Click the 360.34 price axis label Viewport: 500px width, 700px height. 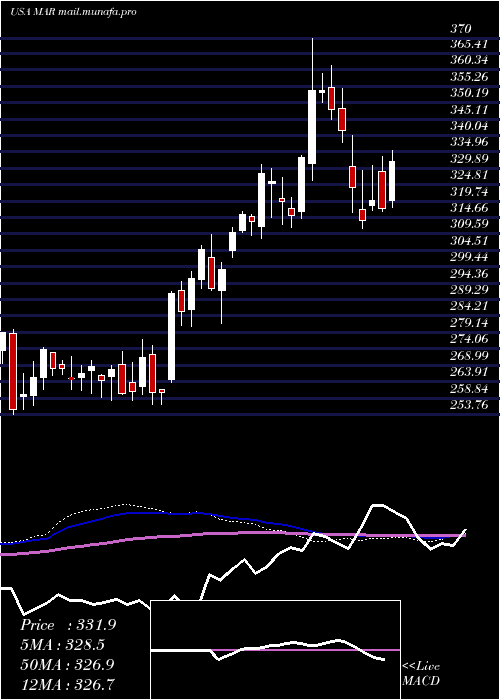point(468,60)
